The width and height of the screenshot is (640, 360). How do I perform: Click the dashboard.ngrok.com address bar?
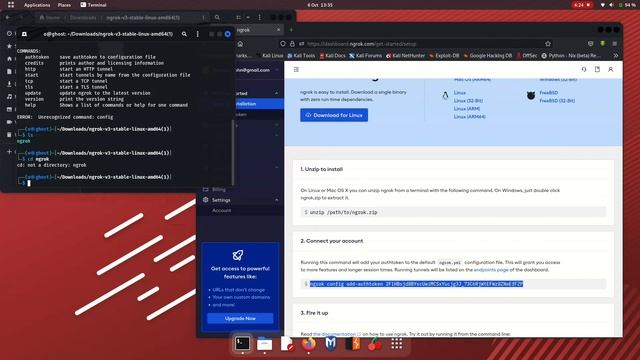click(416, 44)
